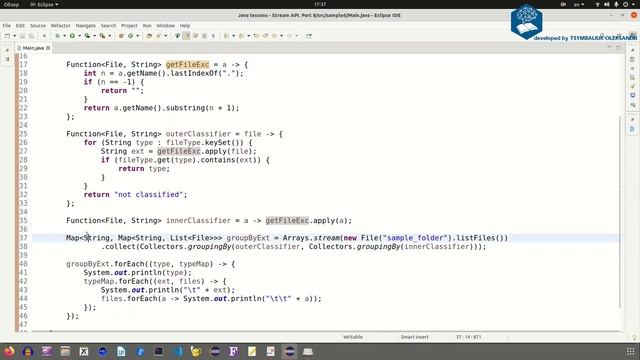The width and height of the screenshot is (640, 360).
Task: Click the outerClassifier variable on line 25
Action: click(198, 134)
